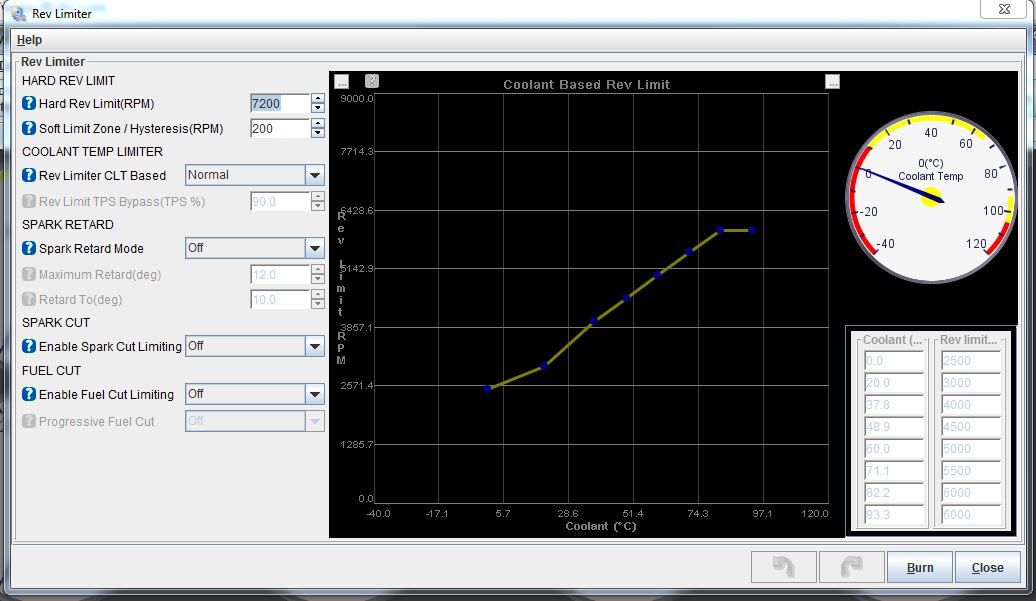Expand the Spark Retard Mode dropdown
Viewport: 1036px width, 601px height.
314,248
